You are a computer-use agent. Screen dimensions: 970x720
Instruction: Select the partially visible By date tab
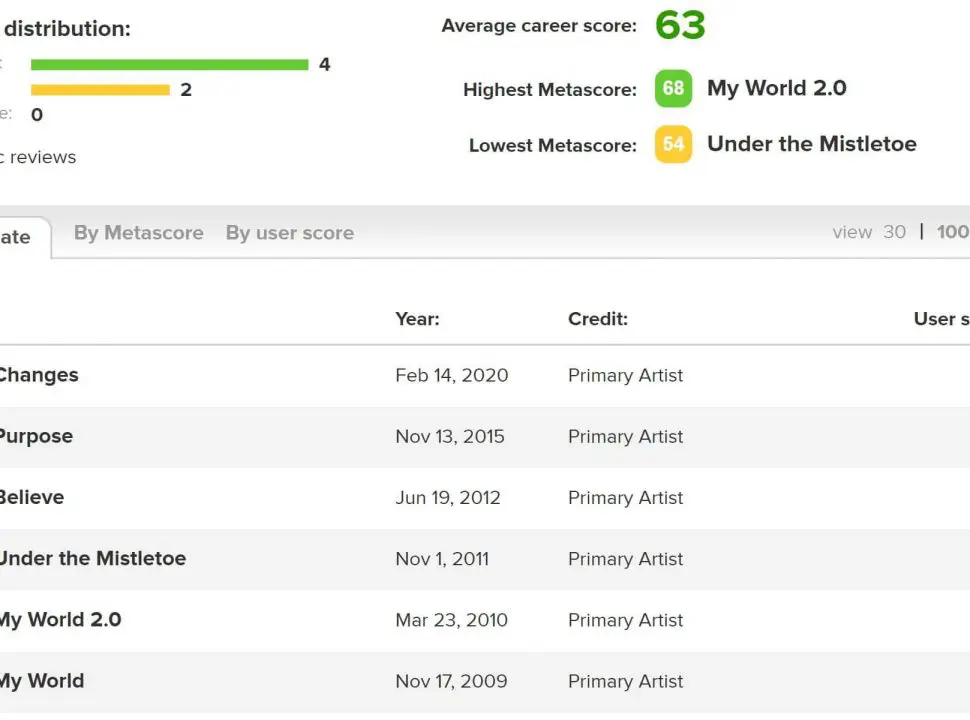[x=16, y=237]
